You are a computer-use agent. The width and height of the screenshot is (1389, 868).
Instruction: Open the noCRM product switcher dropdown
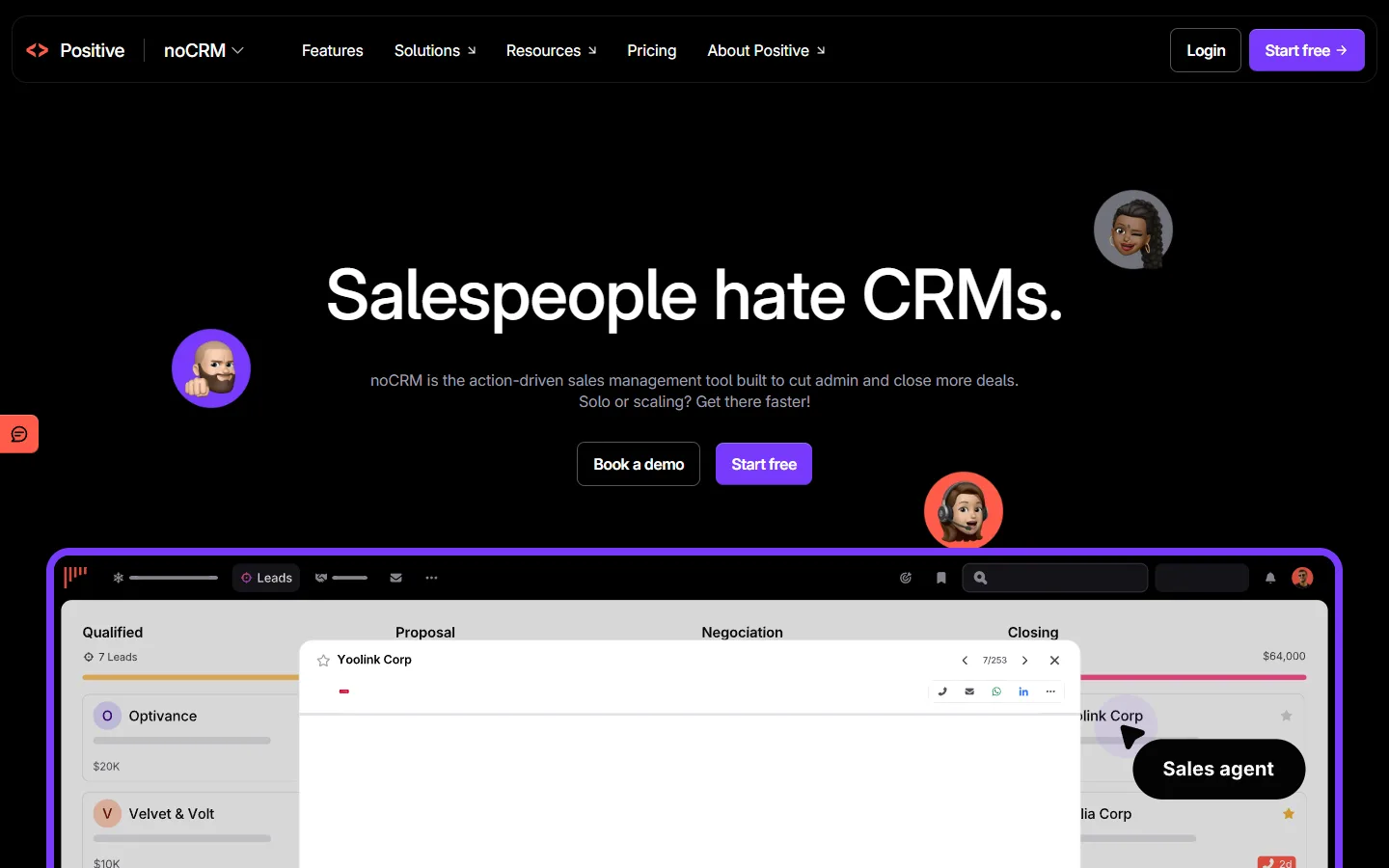click(204, 50)
